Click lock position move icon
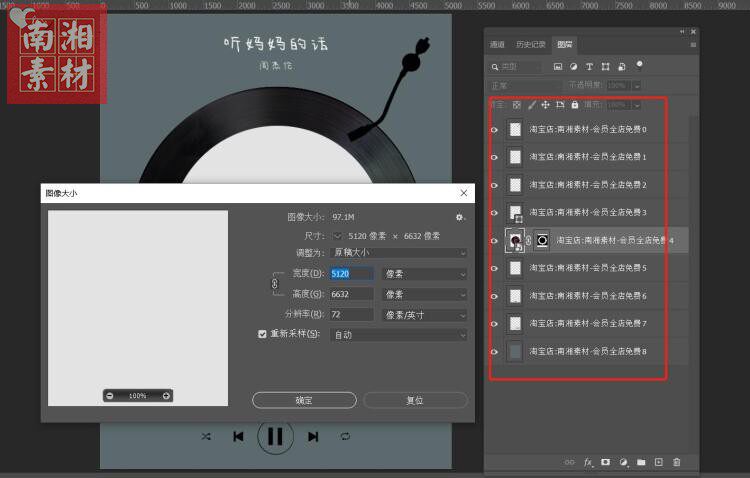 545,105
